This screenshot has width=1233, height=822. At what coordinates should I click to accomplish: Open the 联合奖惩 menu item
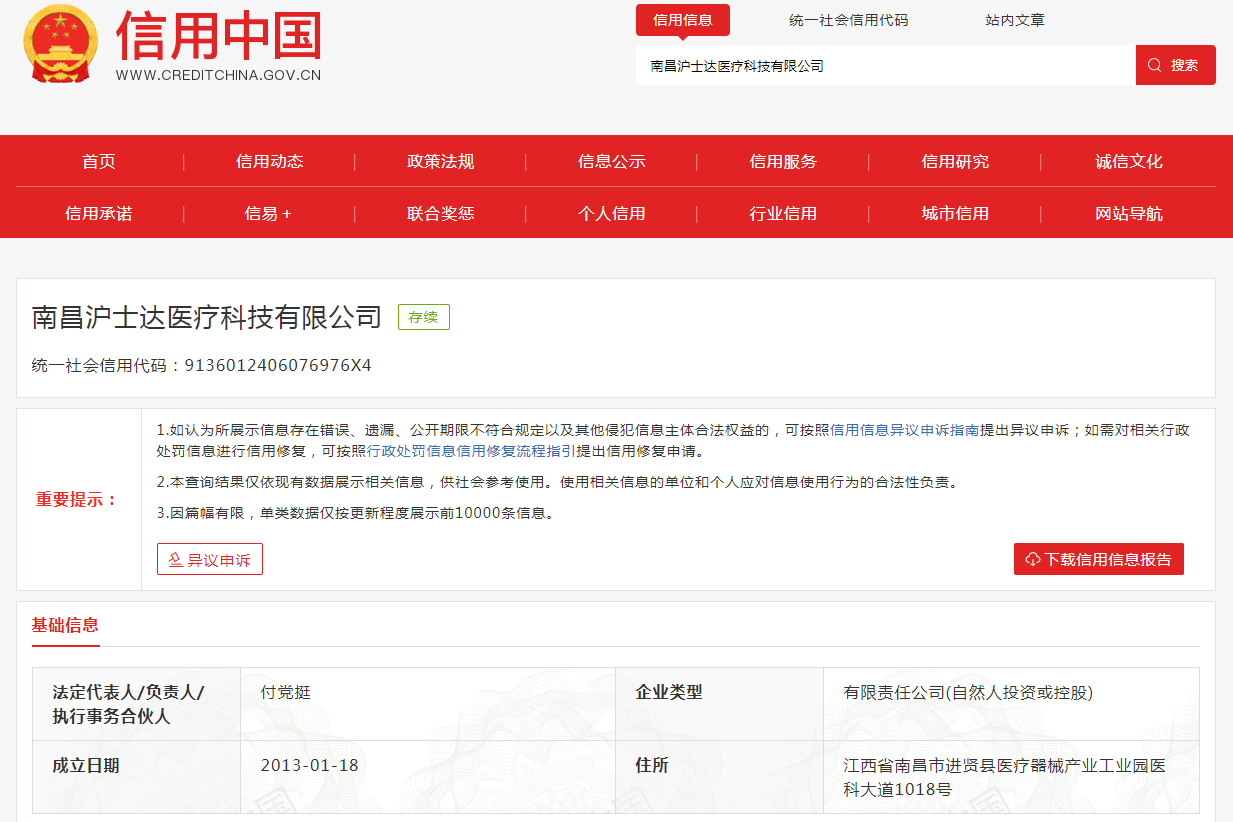(x=441, y=214)
